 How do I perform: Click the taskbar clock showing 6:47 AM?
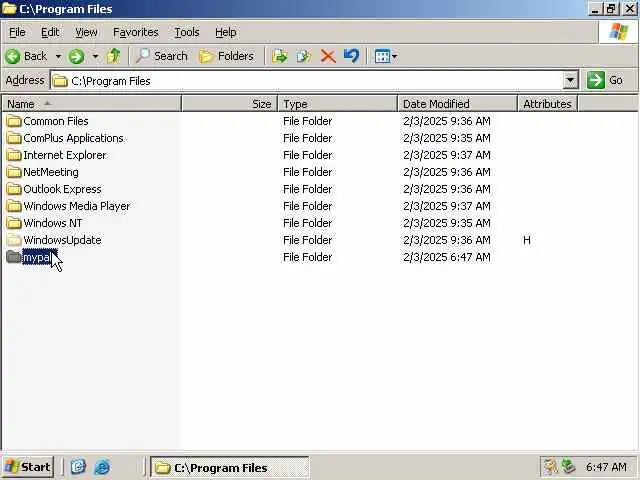[606, 467]
